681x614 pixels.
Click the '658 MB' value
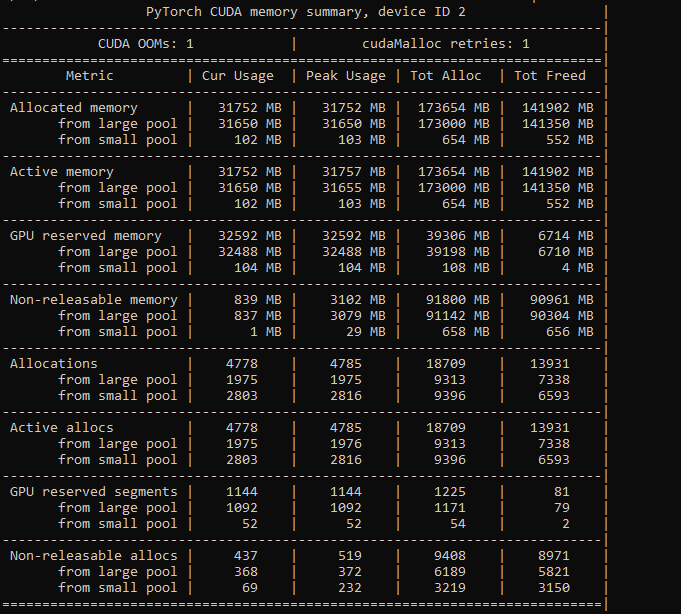tap(466, 332)
